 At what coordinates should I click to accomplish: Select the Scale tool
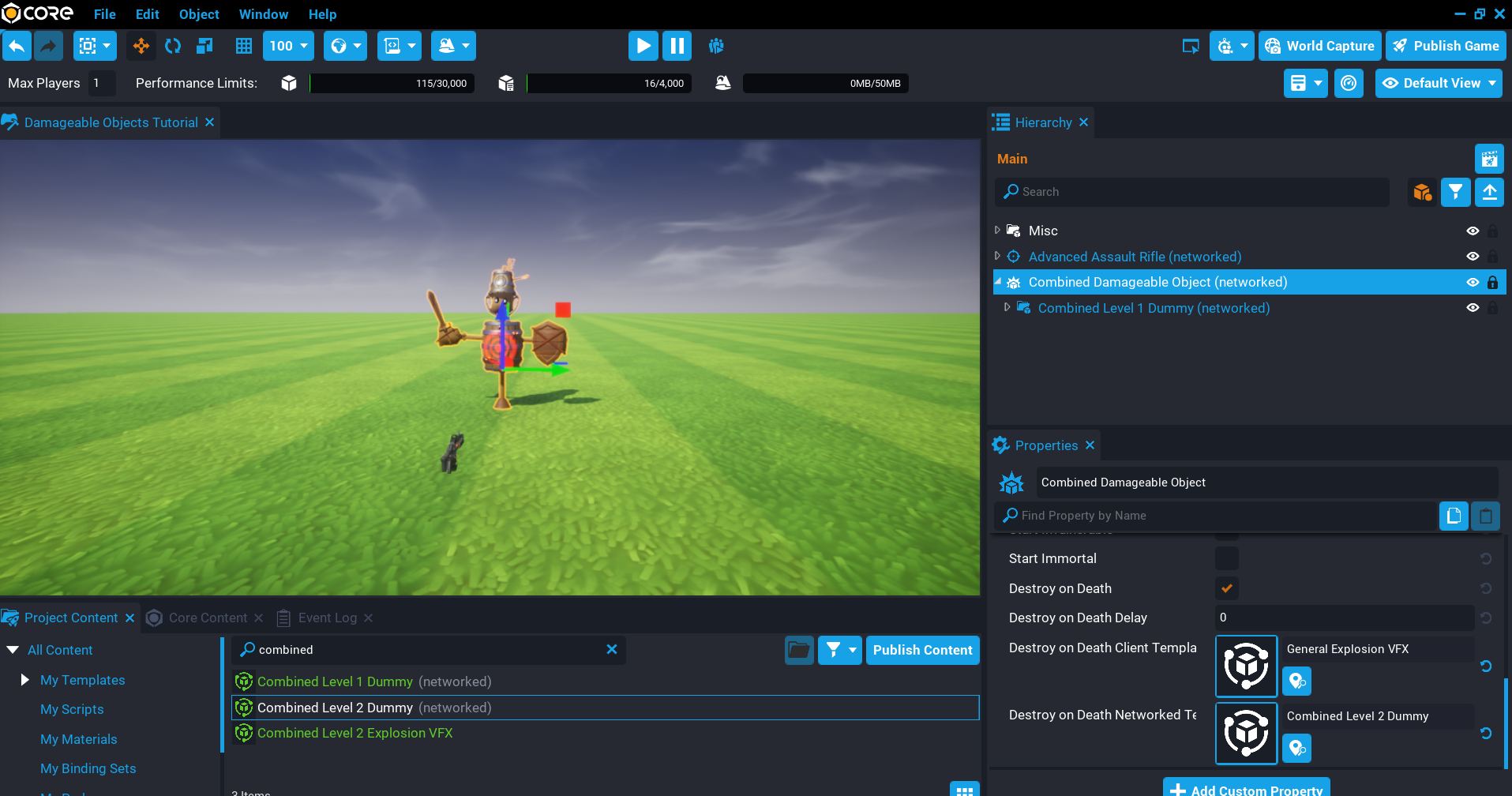pyautogui.click(x=204, y=46)
